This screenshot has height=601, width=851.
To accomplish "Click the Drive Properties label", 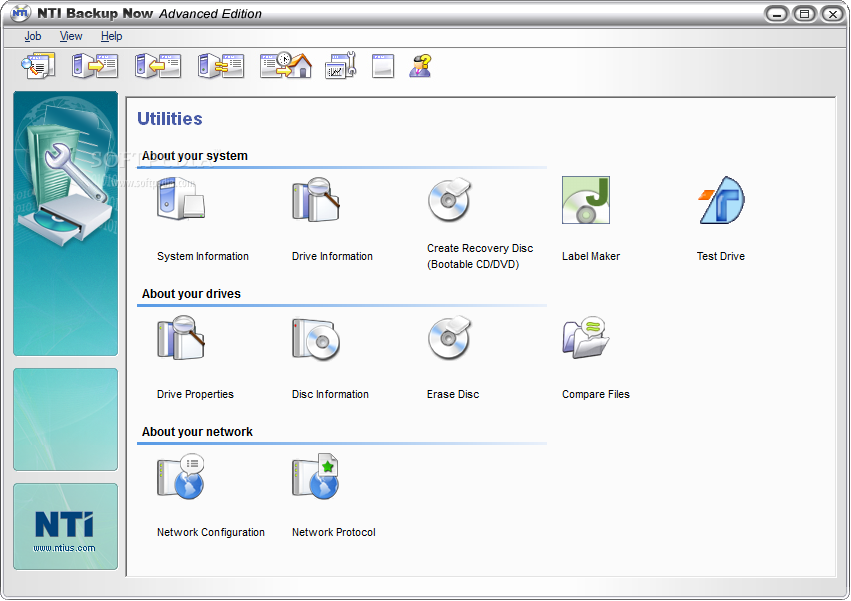I will pos(195,394).
